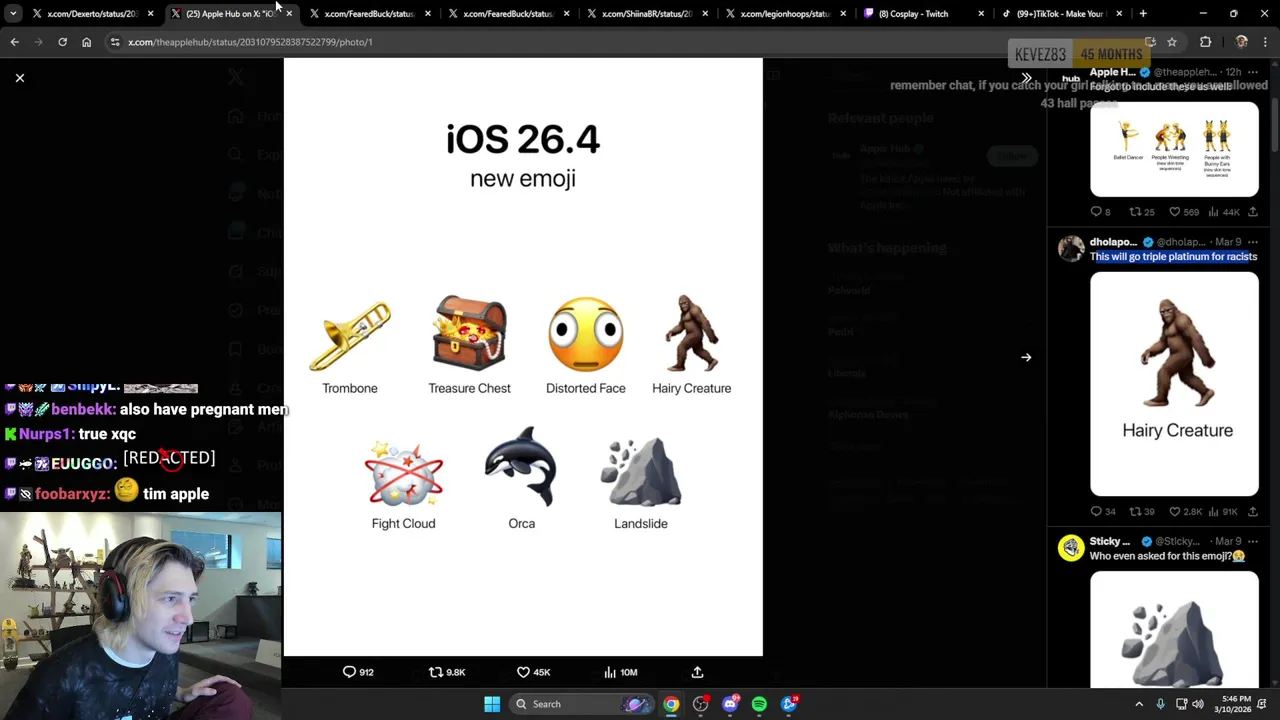The image size is (1280, 720).
Task: Like dholapo's comment with 2.8K likes
Action: click(1186, 512)
